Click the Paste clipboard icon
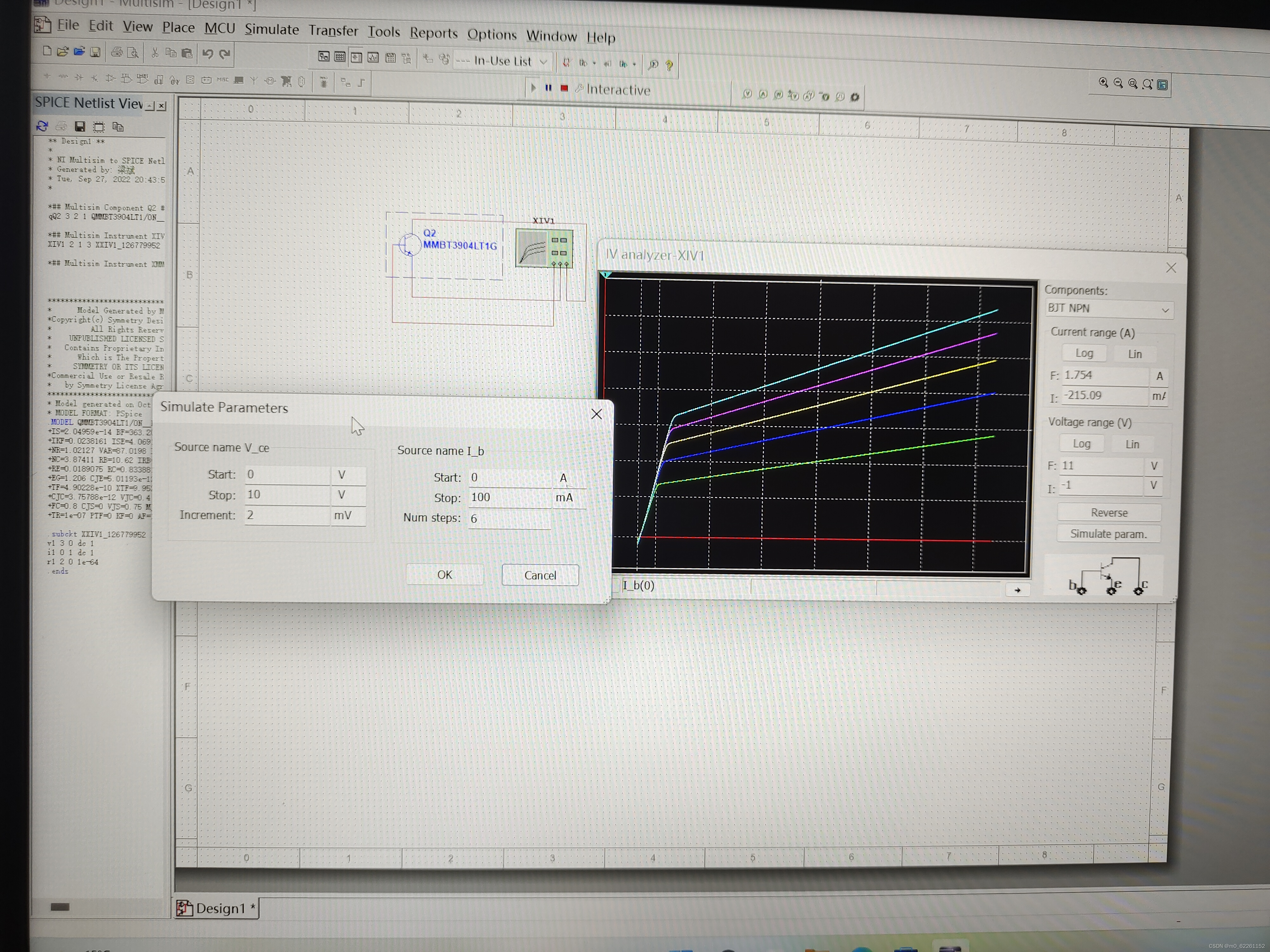1270x952 pixels. pos(187,54)
